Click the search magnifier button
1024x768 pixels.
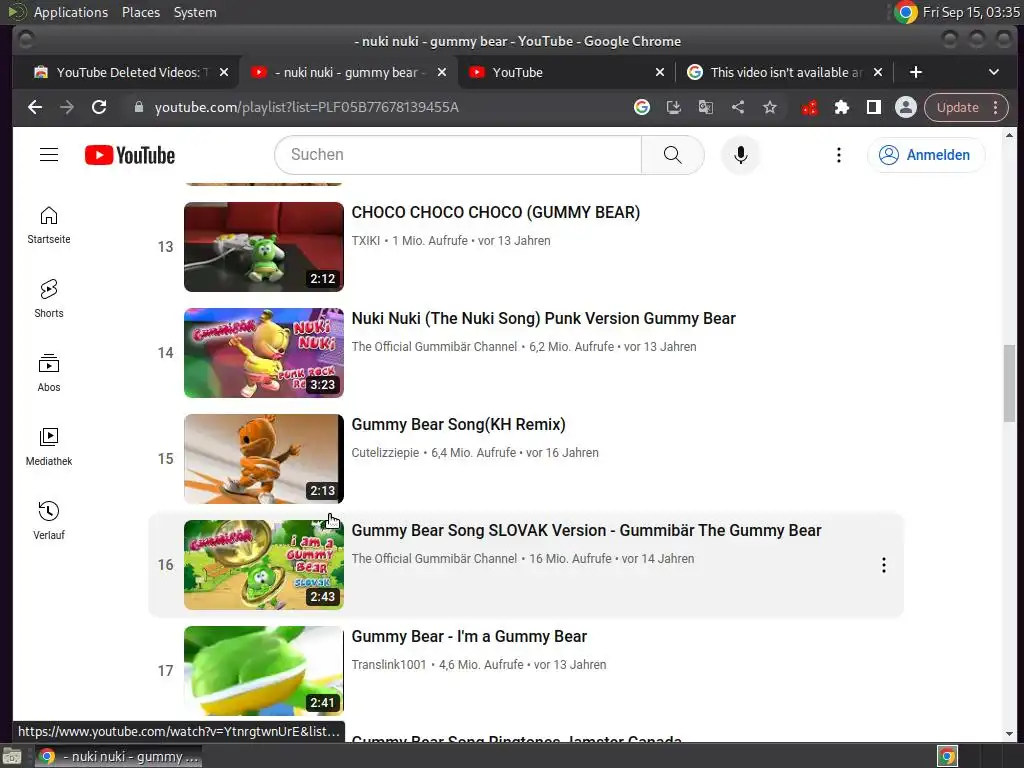(x=673, y=155)
